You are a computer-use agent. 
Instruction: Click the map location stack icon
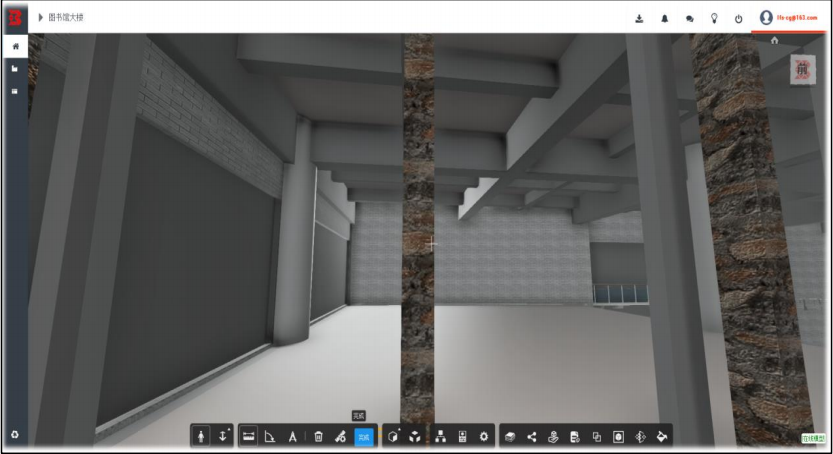click(554, 436)
